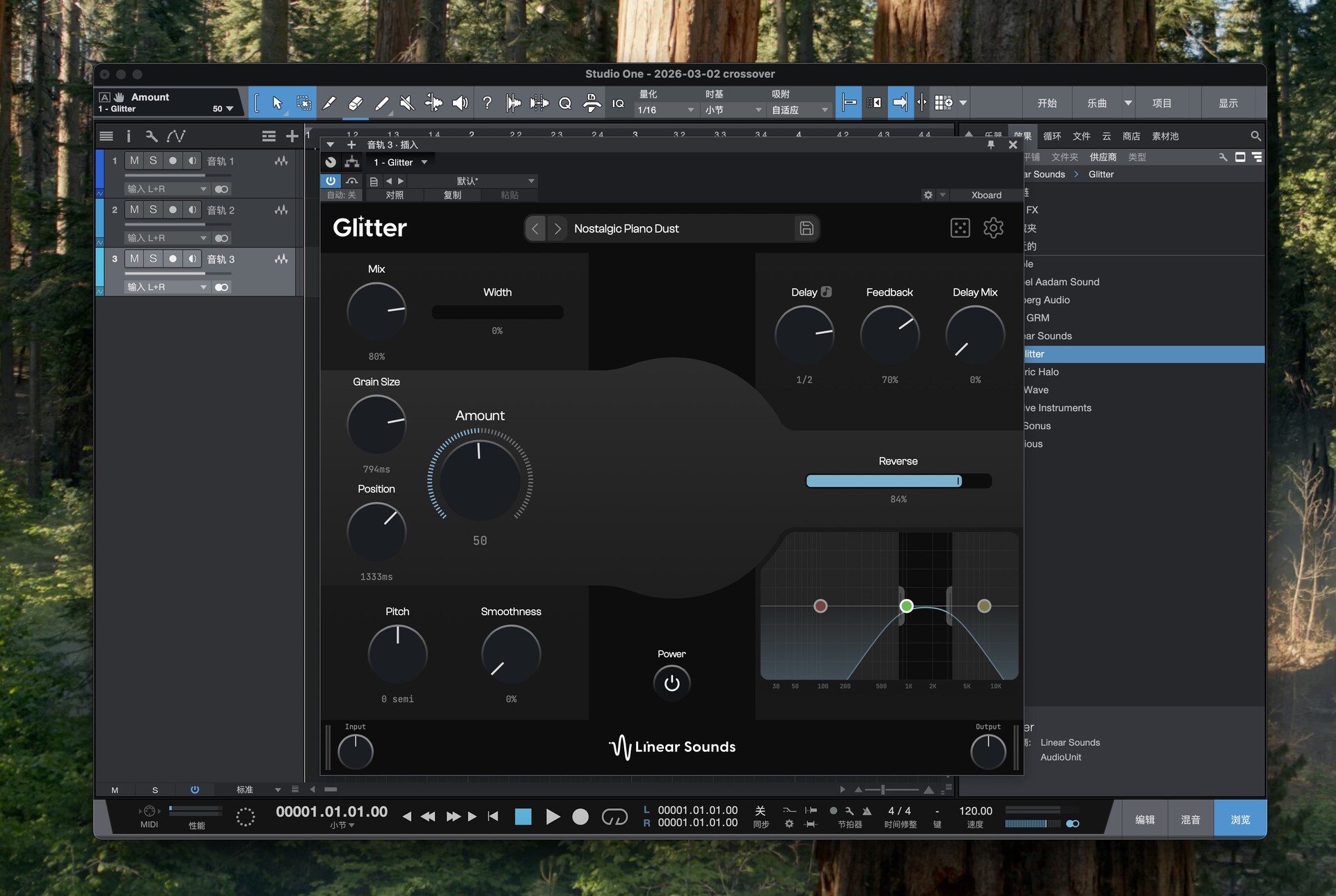Save preset with the floppy disk icon
The height and width of the screenshot is (896, 1336).
806,228
